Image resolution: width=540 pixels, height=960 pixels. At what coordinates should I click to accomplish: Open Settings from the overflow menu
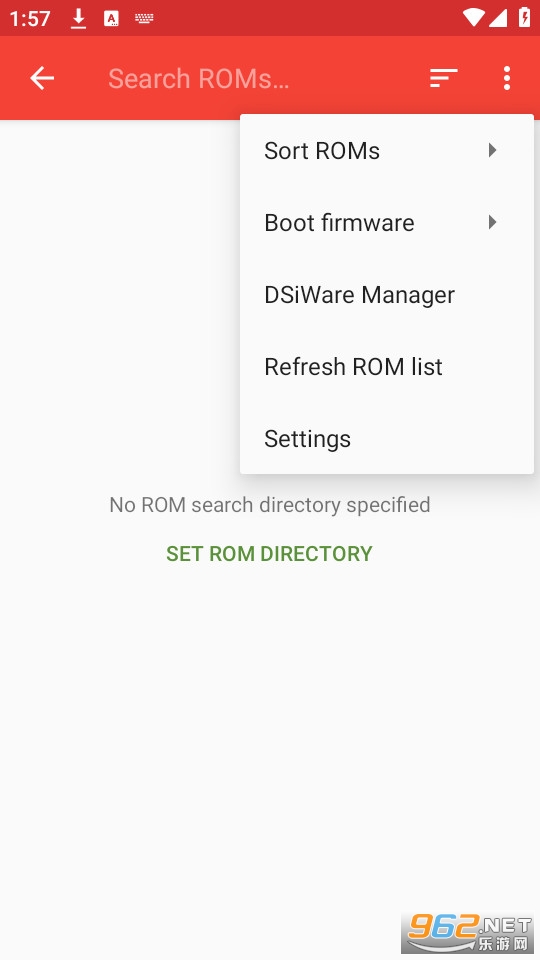(387, 439)
